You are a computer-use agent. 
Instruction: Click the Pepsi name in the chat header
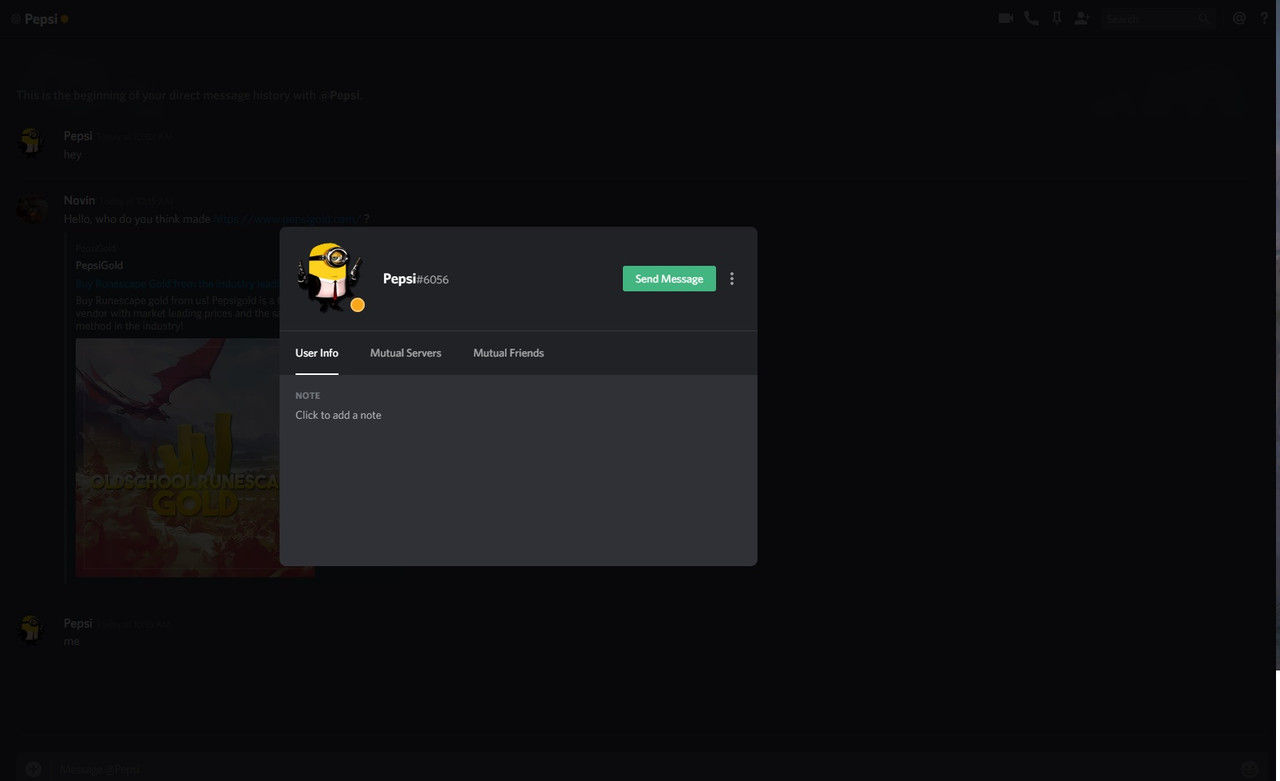[x=41, y=19]
